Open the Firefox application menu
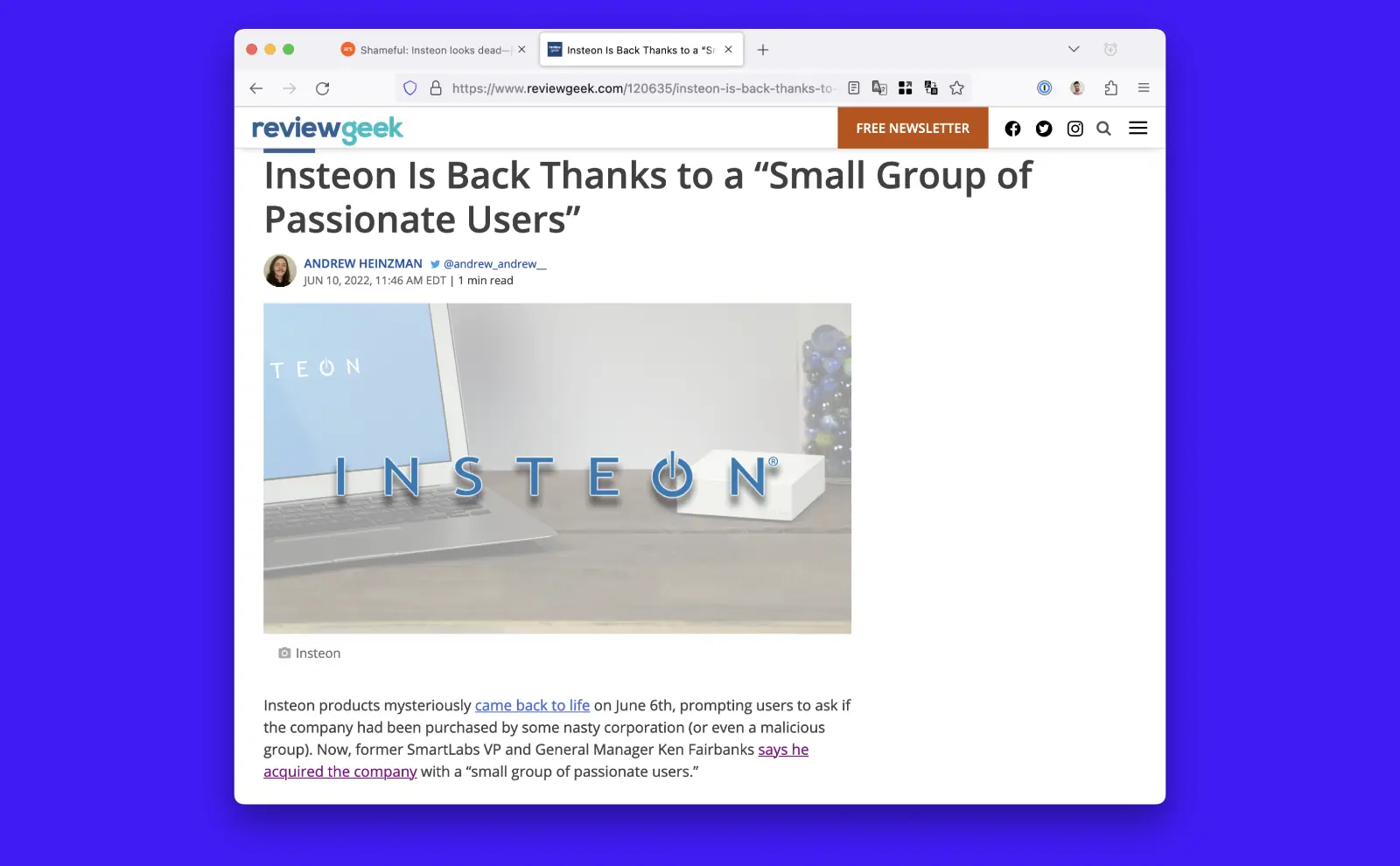The width and height of the screenshot is (1400, 866). (1143, 87)
